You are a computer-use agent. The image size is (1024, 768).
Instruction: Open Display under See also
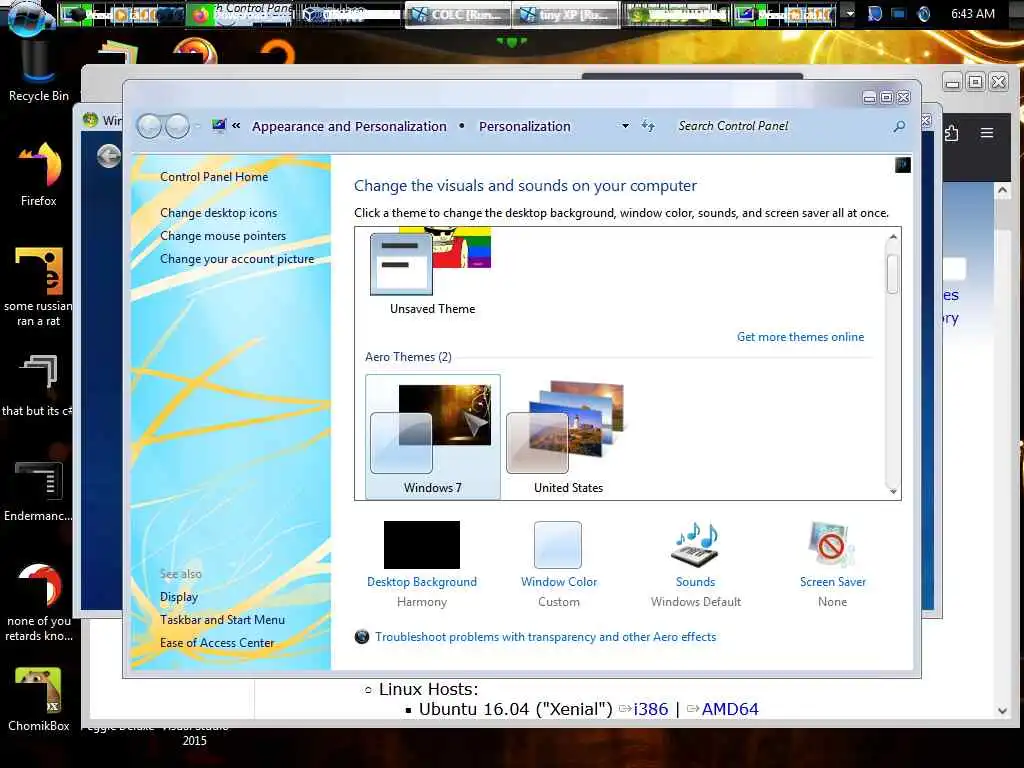click(x=178, y=597)
